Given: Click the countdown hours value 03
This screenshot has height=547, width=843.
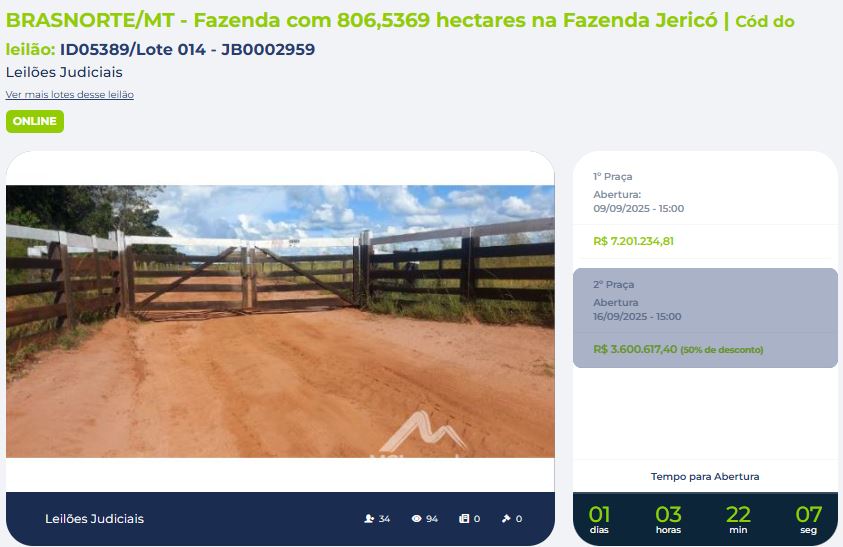Looking at the screenshot, I should point(668,515).
